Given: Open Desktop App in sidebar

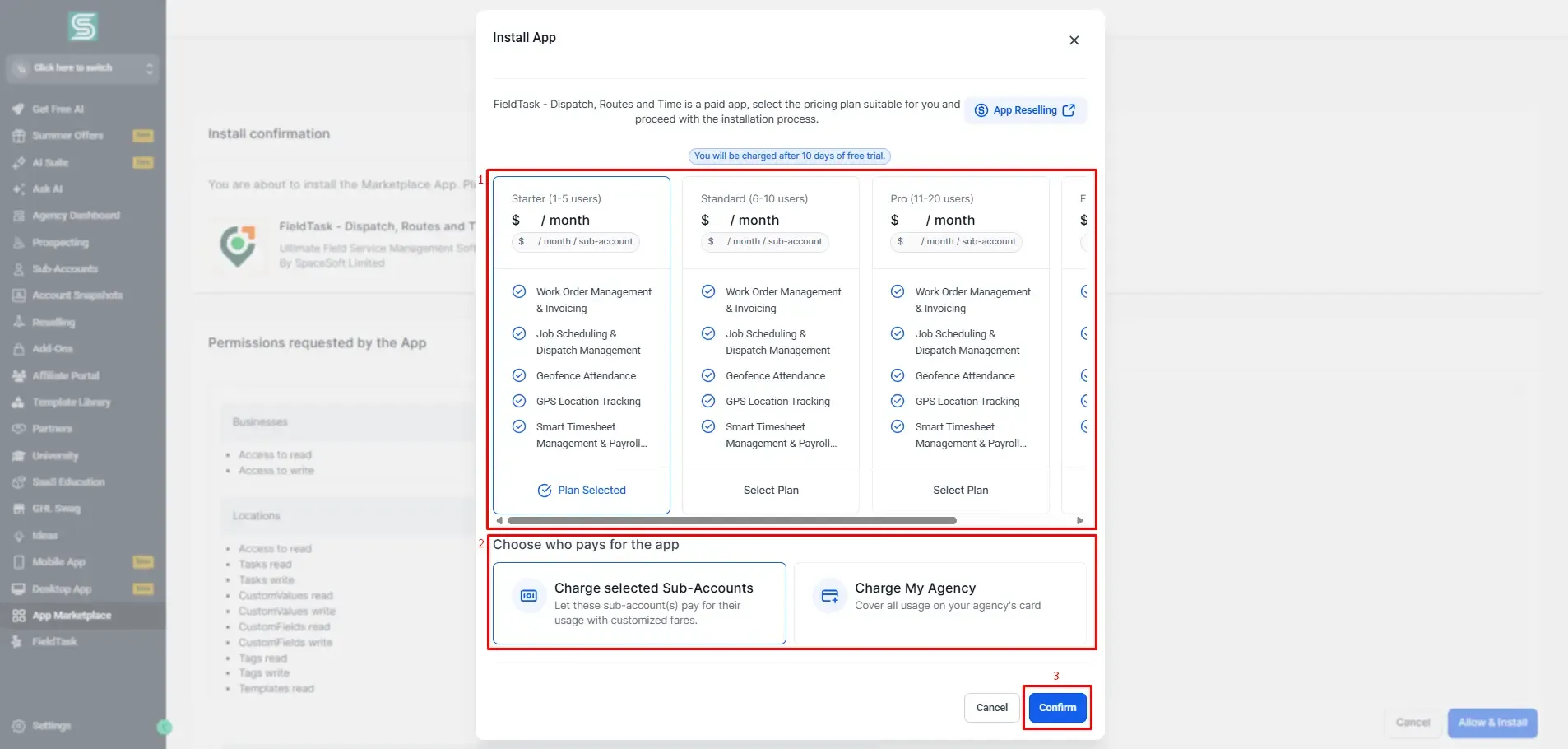Looking at the screenshot, I should coord(82,589).
